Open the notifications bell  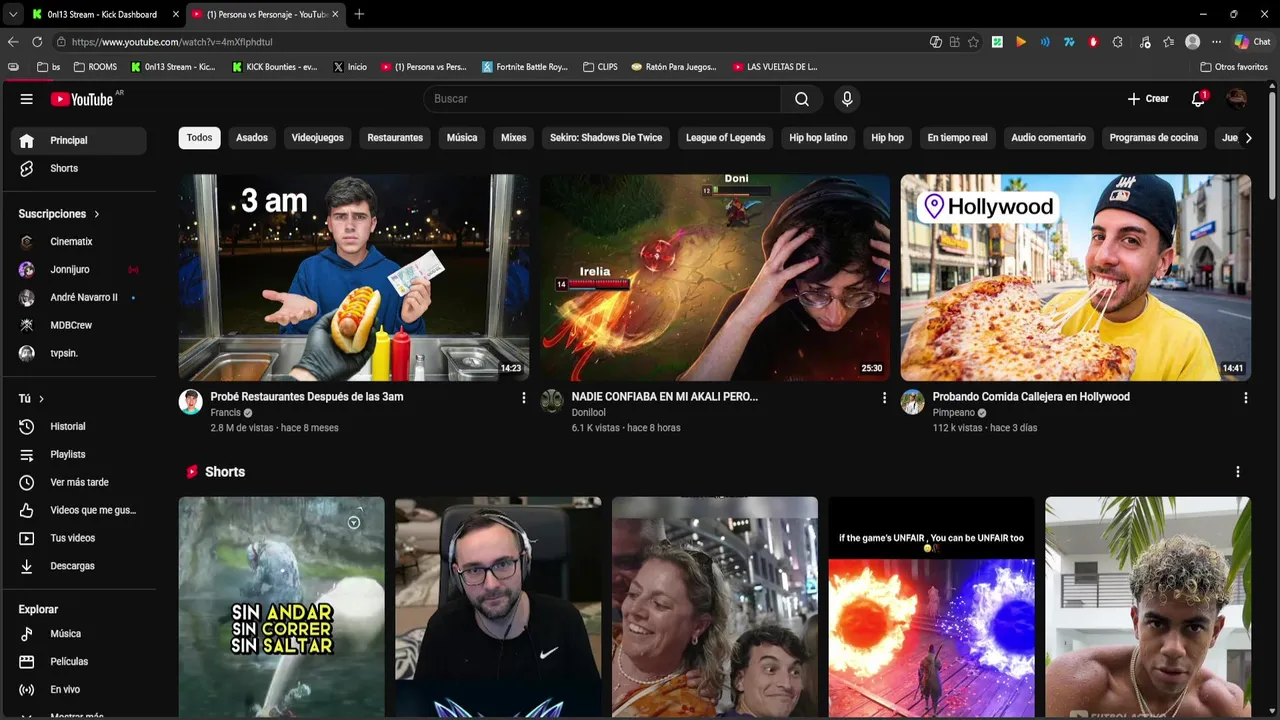pyautogui.click(x=1198, y=99)
